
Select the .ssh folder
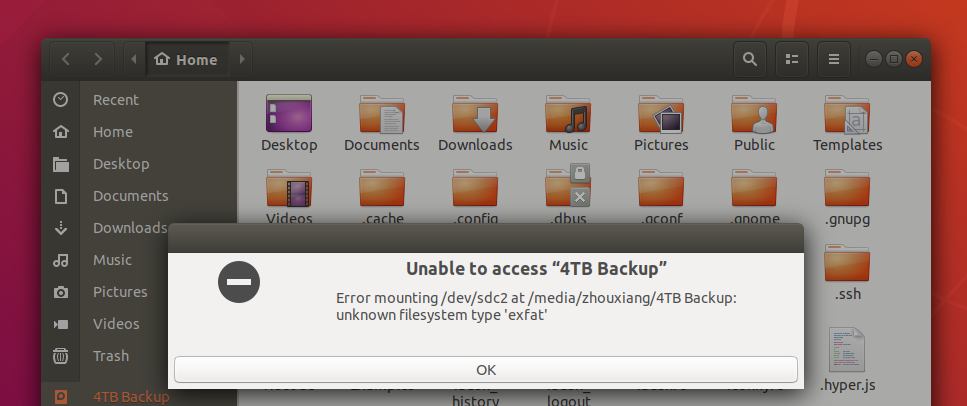847,273
